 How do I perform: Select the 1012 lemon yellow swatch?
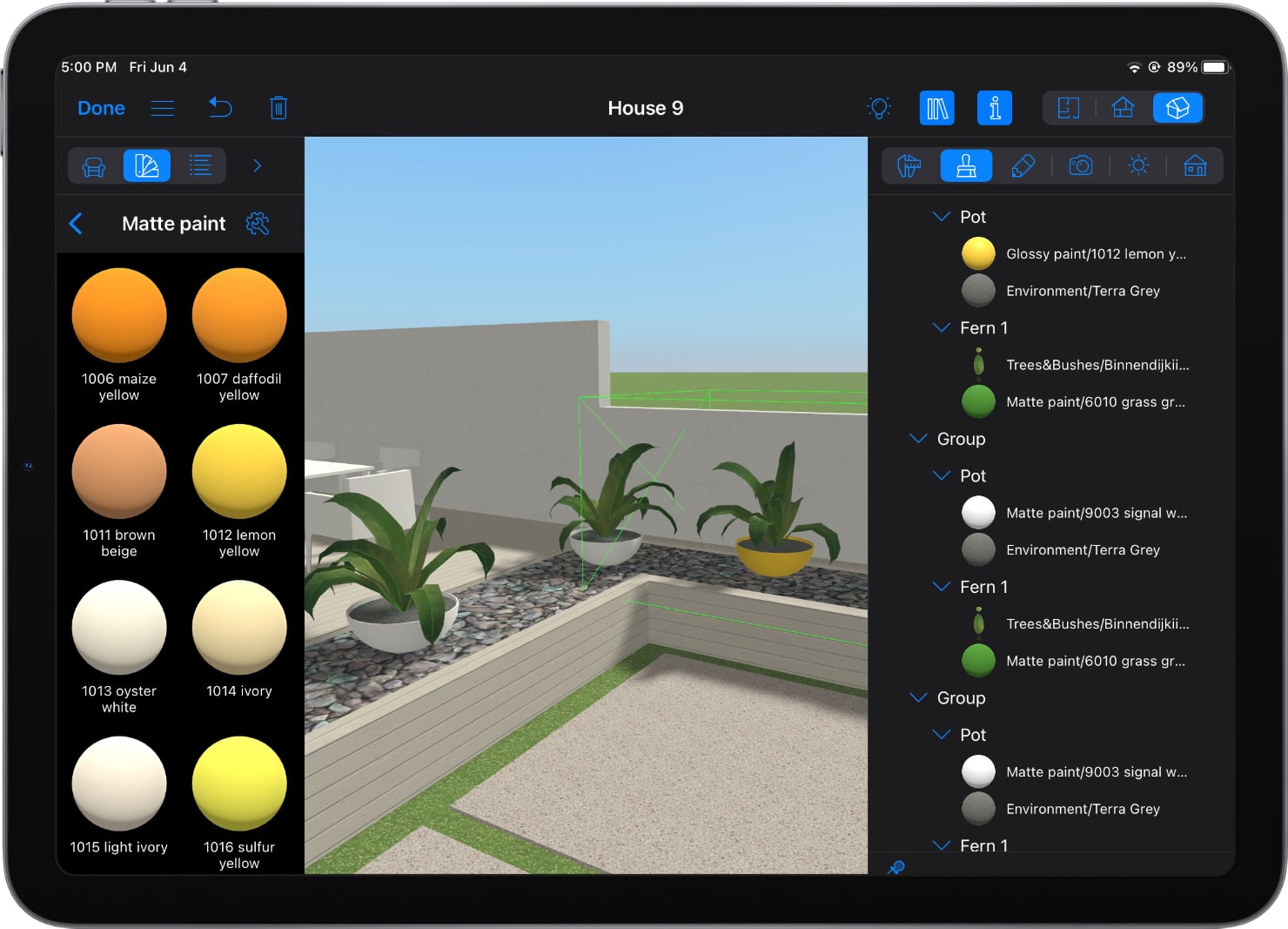[x=239, y=470]
